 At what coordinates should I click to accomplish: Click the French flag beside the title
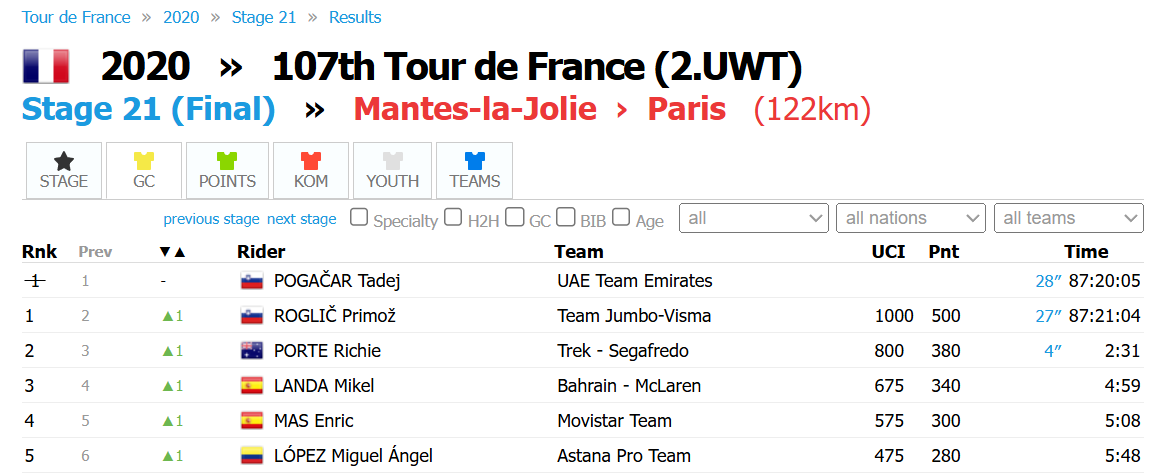click(x=46, y=67)
